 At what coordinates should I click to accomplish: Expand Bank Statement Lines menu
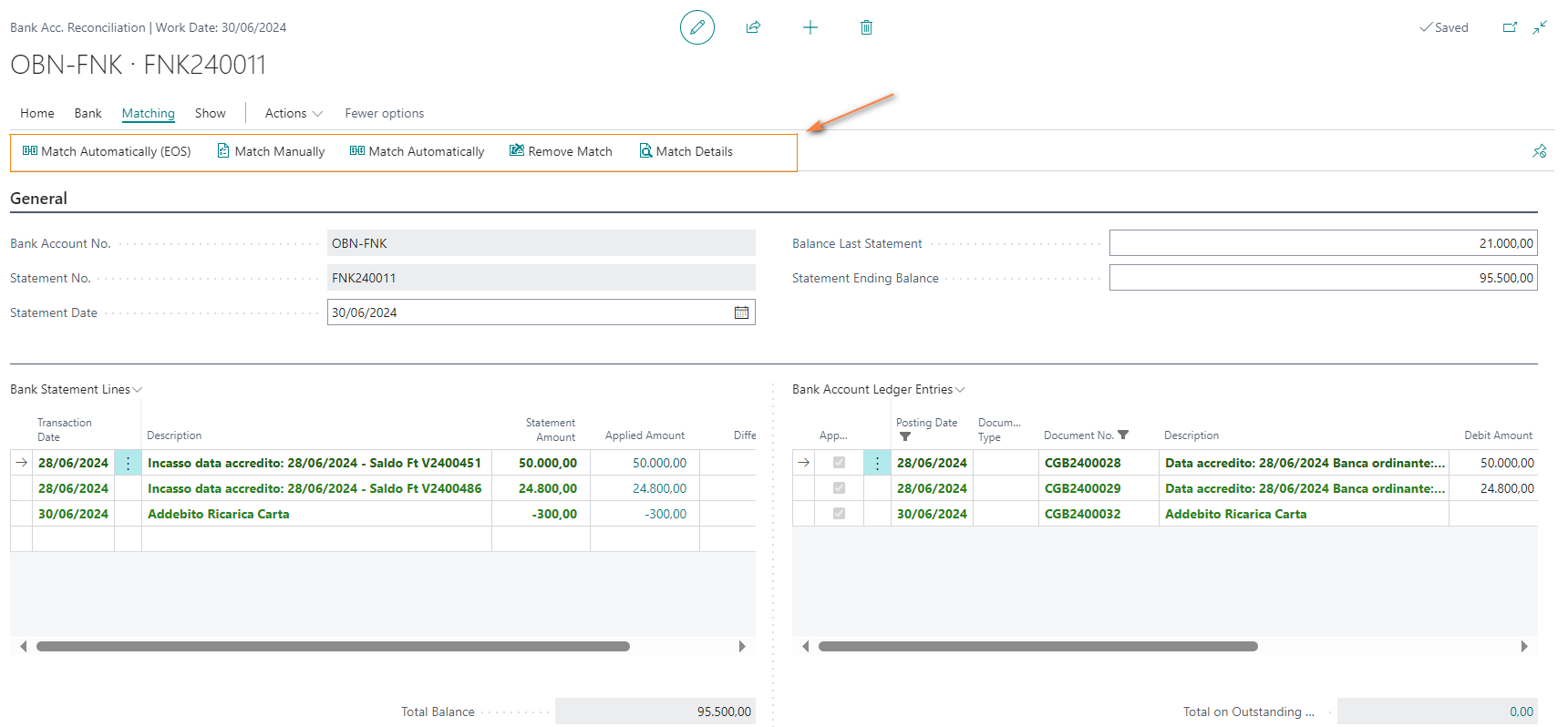(76, 389)
